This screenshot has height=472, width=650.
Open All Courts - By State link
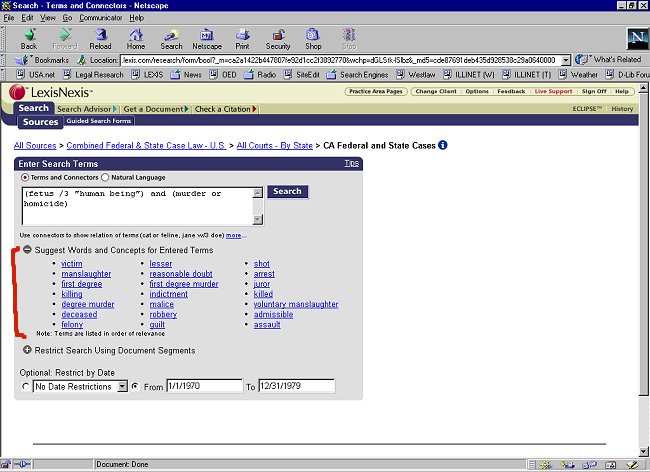275,145
